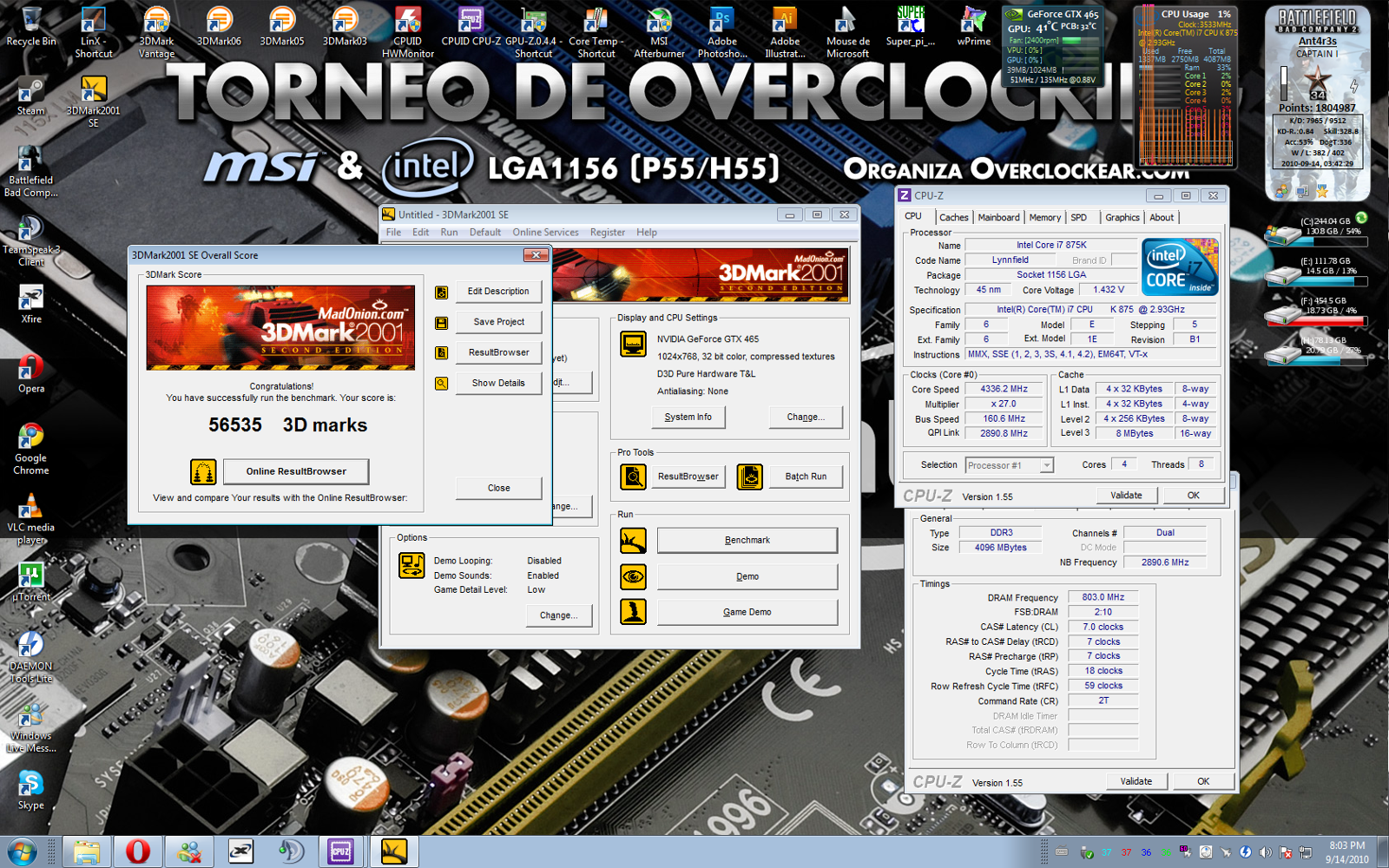Open VLC media player desktop icon
Viewport: 1389px width, 868px height.
pos(31,518)
